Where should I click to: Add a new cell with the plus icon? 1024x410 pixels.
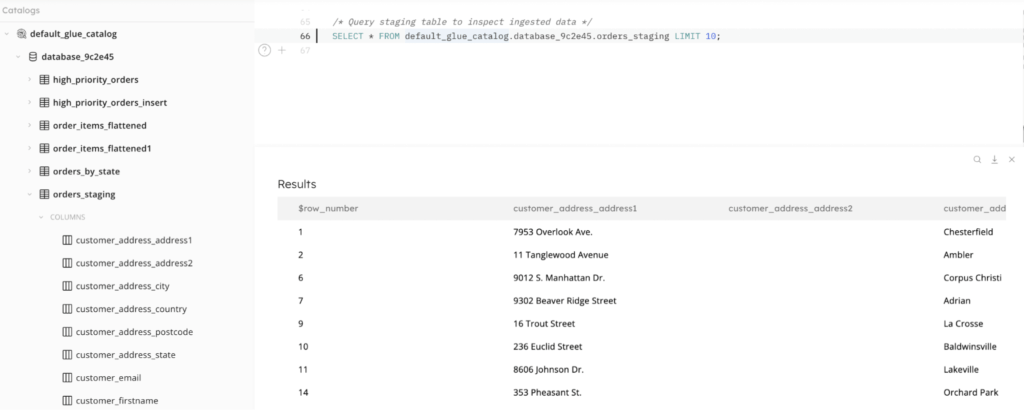click(281, 50)
